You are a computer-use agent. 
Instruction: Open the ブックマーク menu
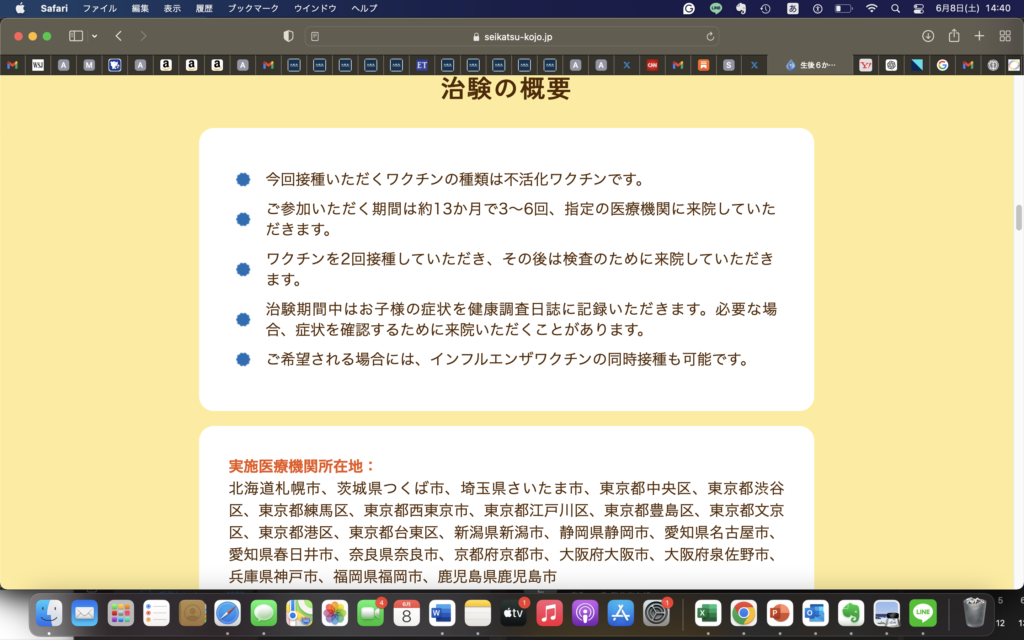pyautogui.click(x=253, y=8)
